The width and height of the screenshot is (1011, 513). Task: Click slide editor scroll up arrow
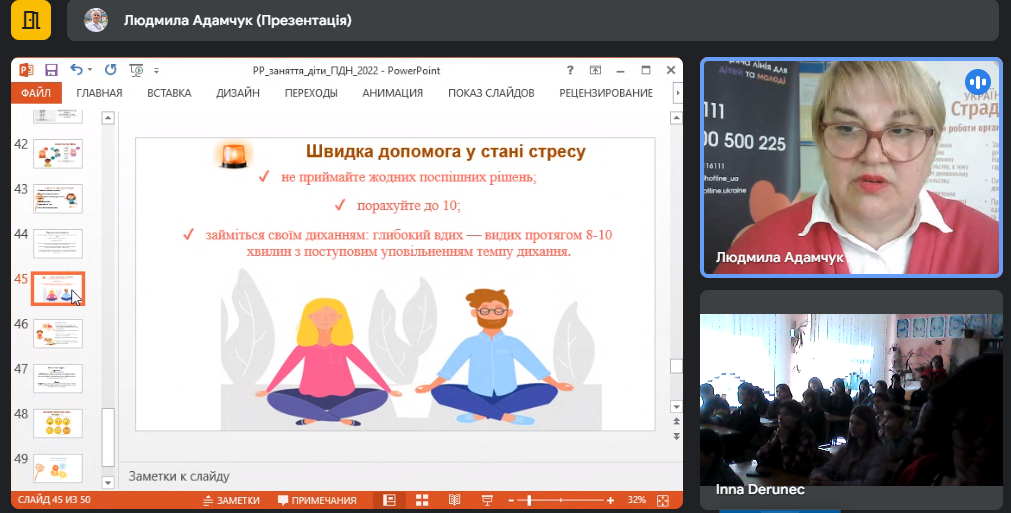[676, 118]
